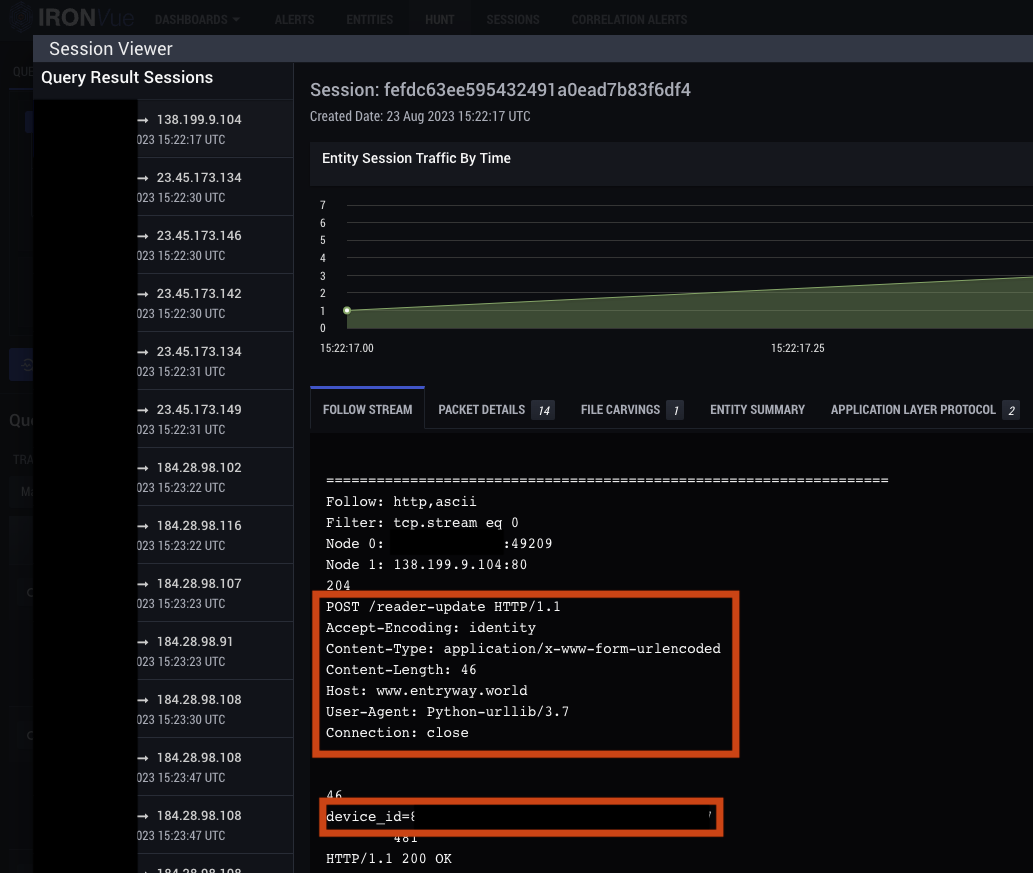Click the Application Layer Protocol badge 2
This screenshot has width=1033, height=873.
1011,410
